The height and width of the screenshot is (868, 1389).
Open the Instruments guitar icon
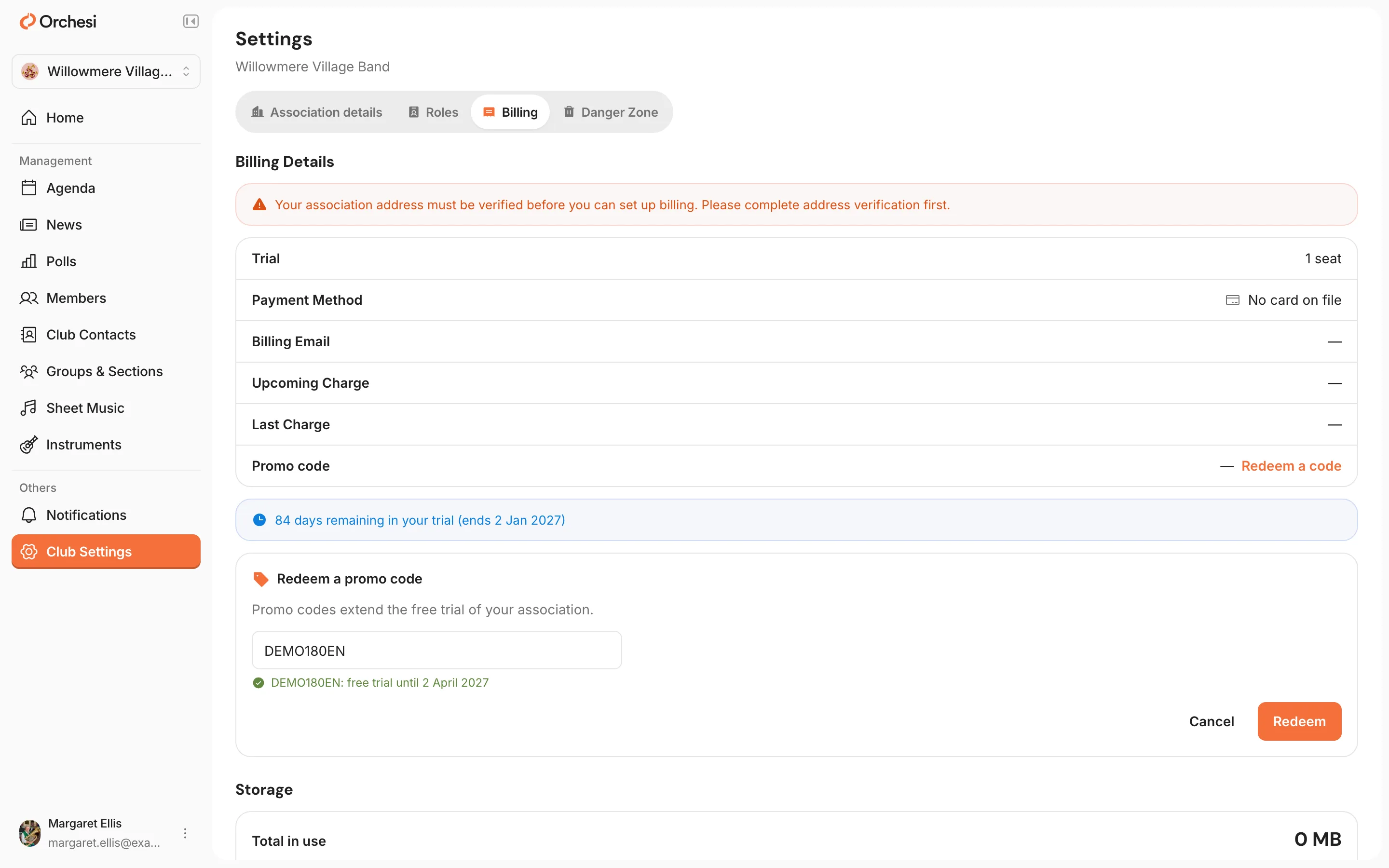[29, 445]
